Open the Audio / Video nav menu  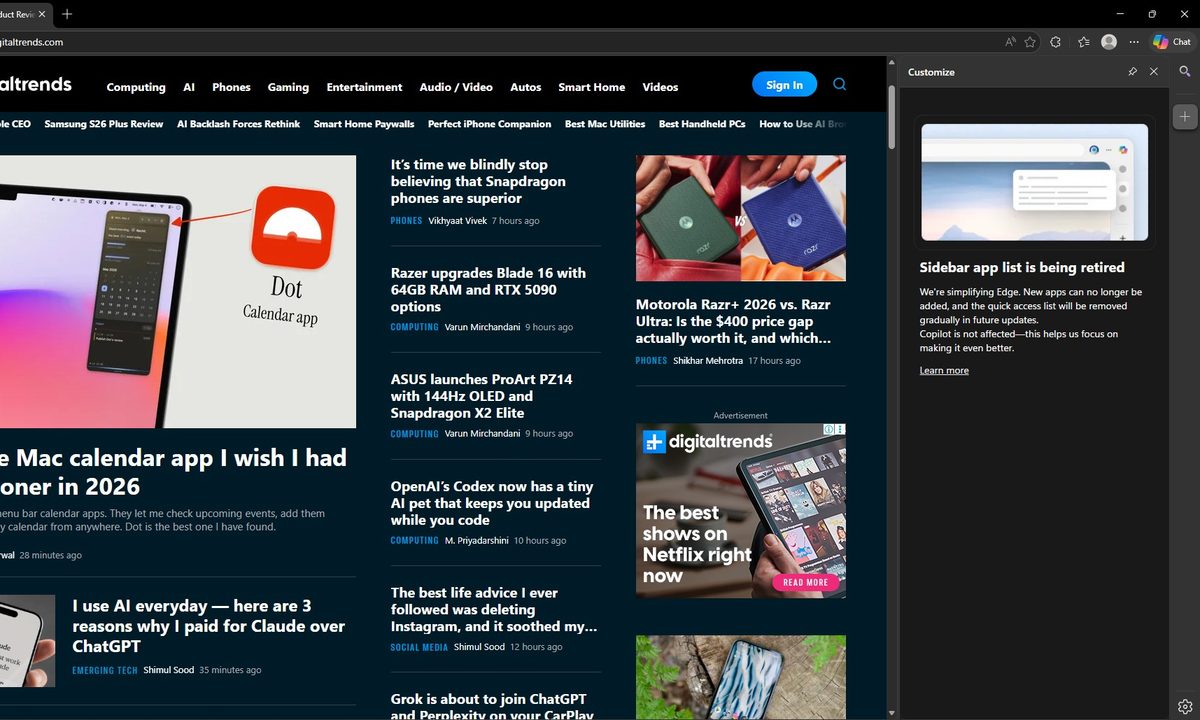(456, 87)
